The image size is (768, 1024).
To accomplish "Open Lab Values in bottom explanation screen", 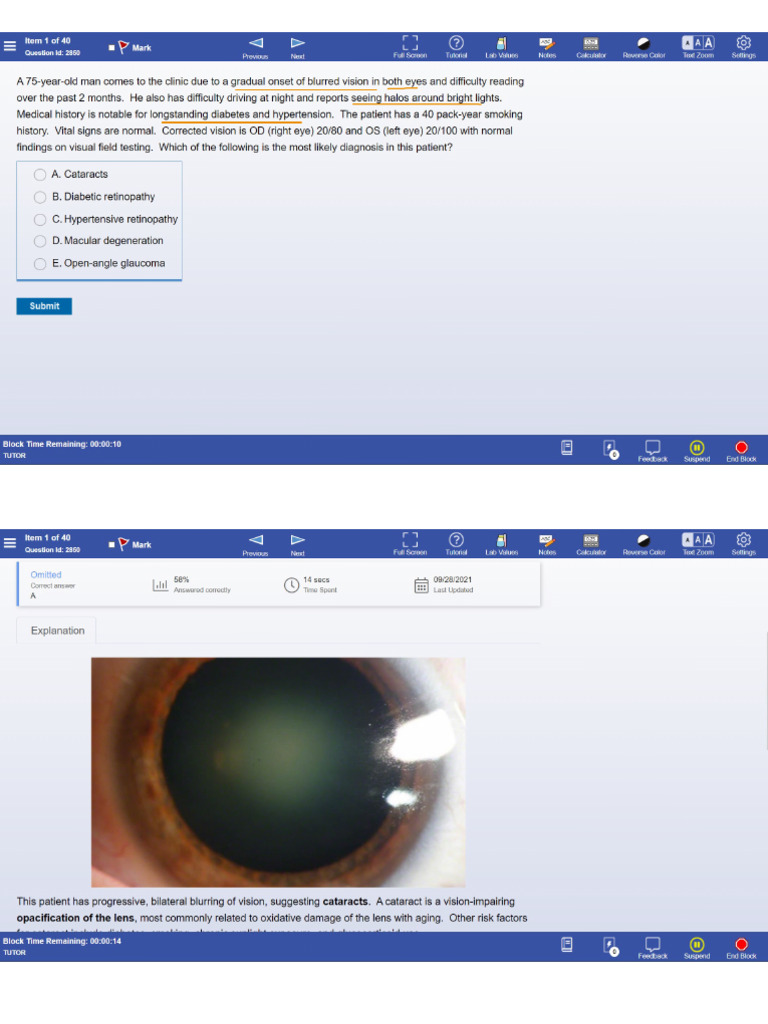I will pyautogui.click(x=502, y=544).
